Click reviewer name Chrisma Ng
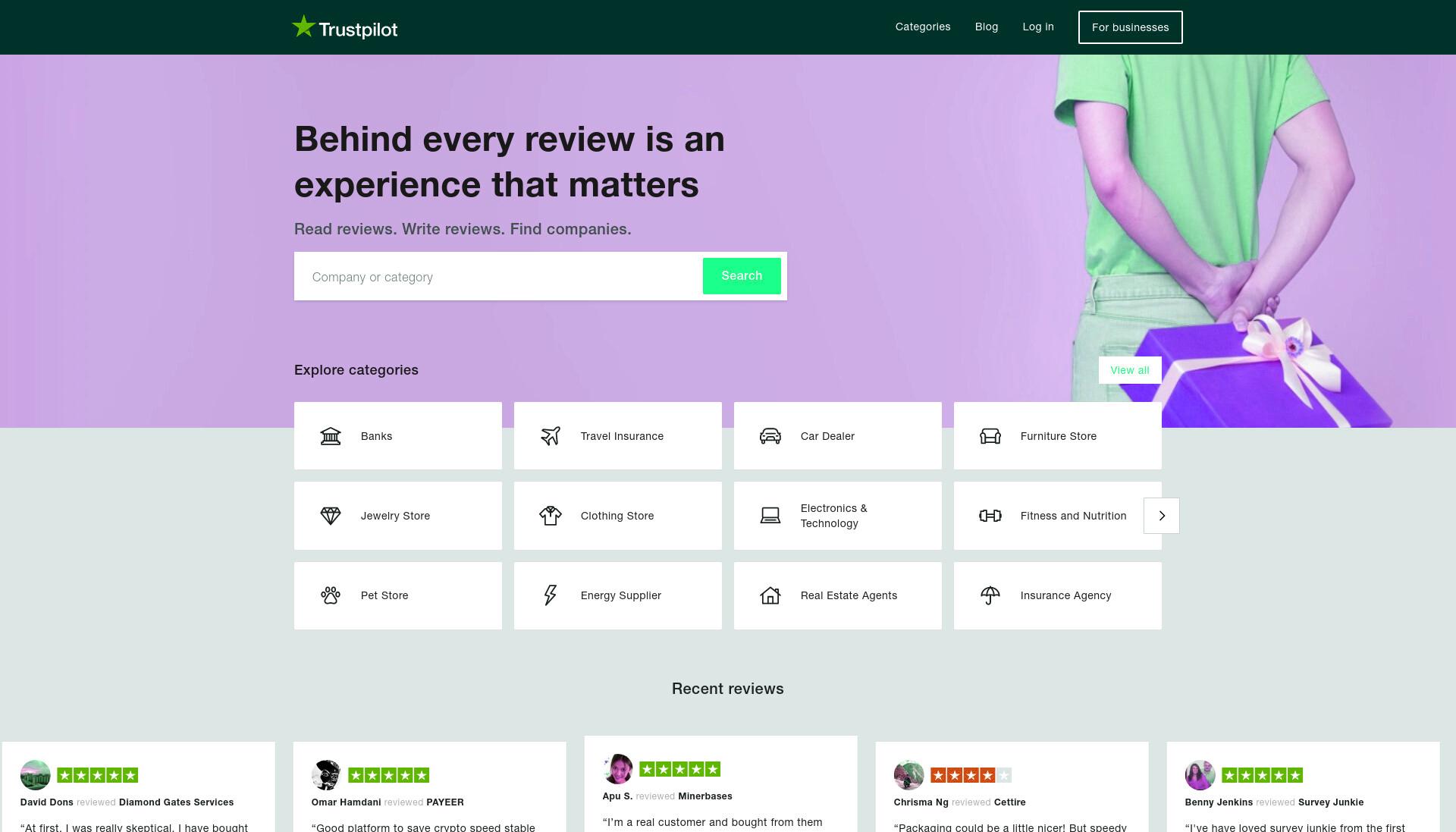Viewport: 1456px width, 832px height. point(921,802)
